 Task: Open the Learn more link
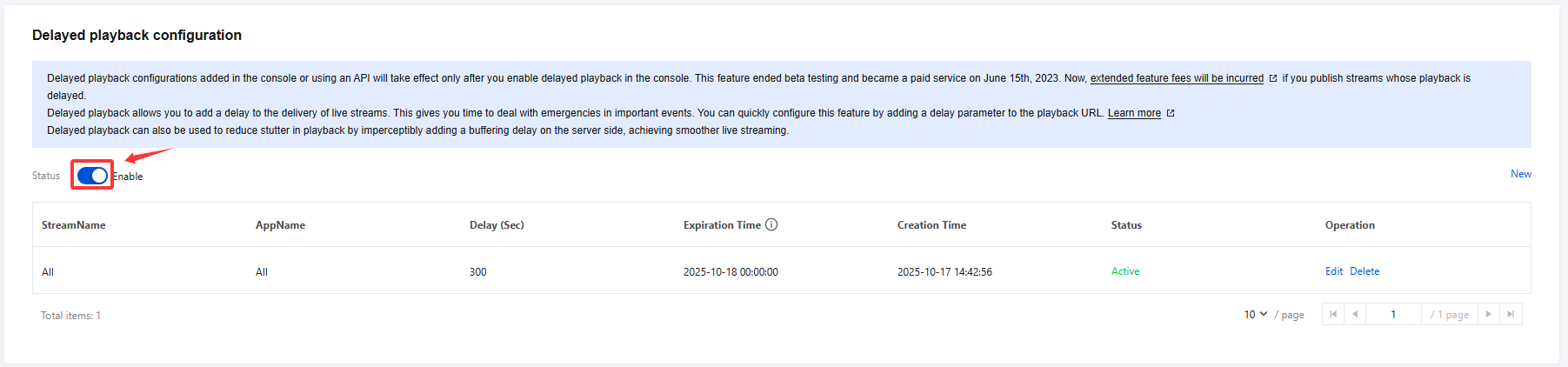1134,113
